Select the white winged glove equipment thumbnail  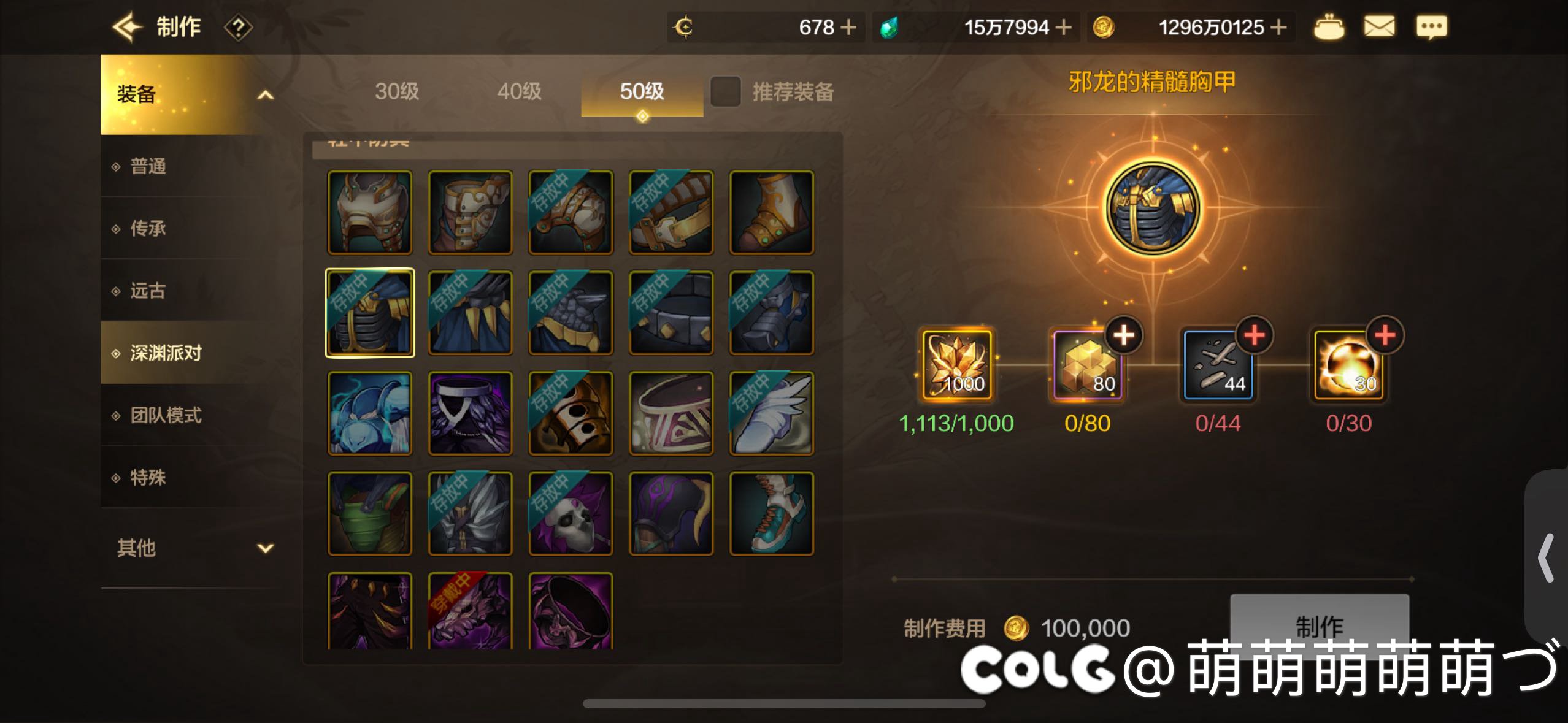[x=771, y=413]
